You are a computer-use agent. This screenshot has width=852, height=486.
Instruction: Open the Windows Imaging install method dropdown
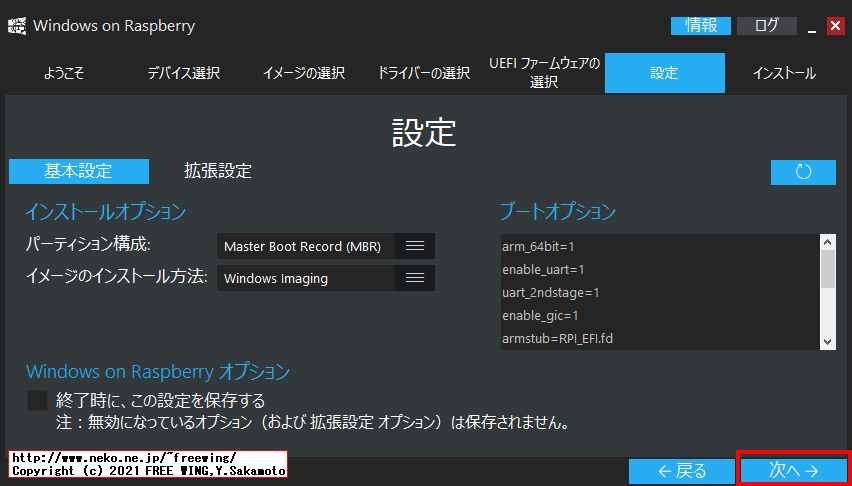[x=325, y=278]
